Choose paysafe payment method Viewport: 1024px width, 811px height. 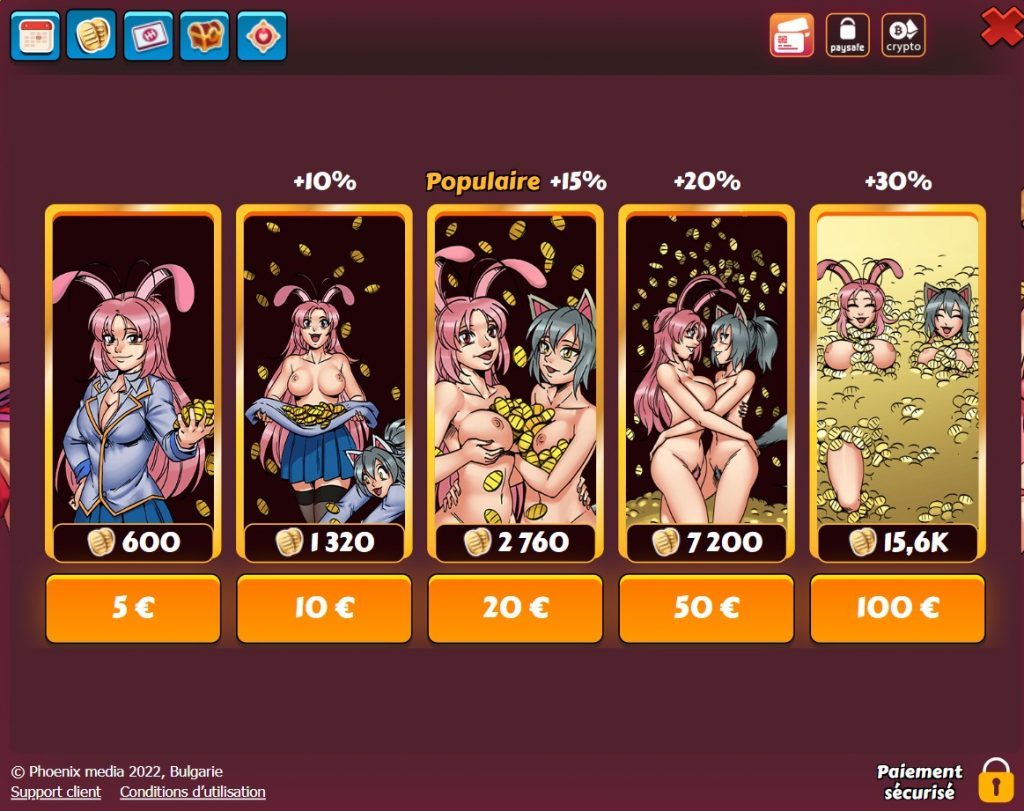coord(848,35)
